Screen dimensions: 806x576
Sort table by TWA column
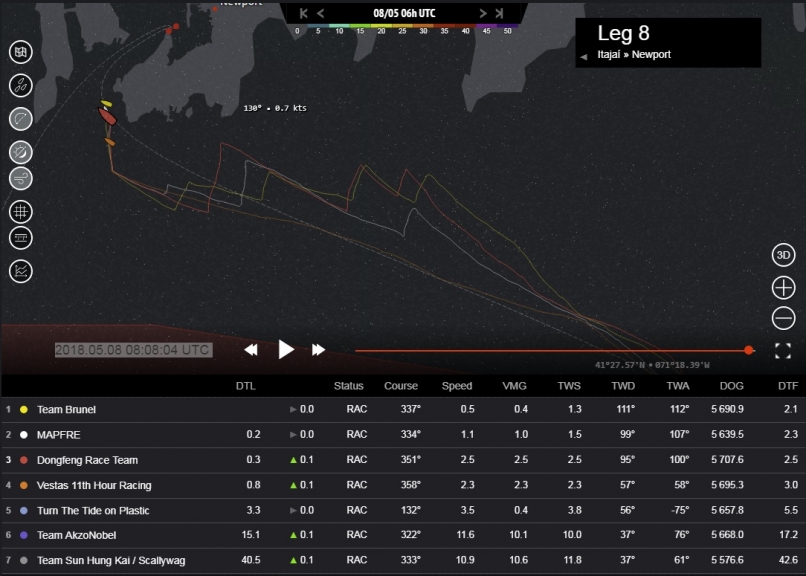(x=677, y=386)
